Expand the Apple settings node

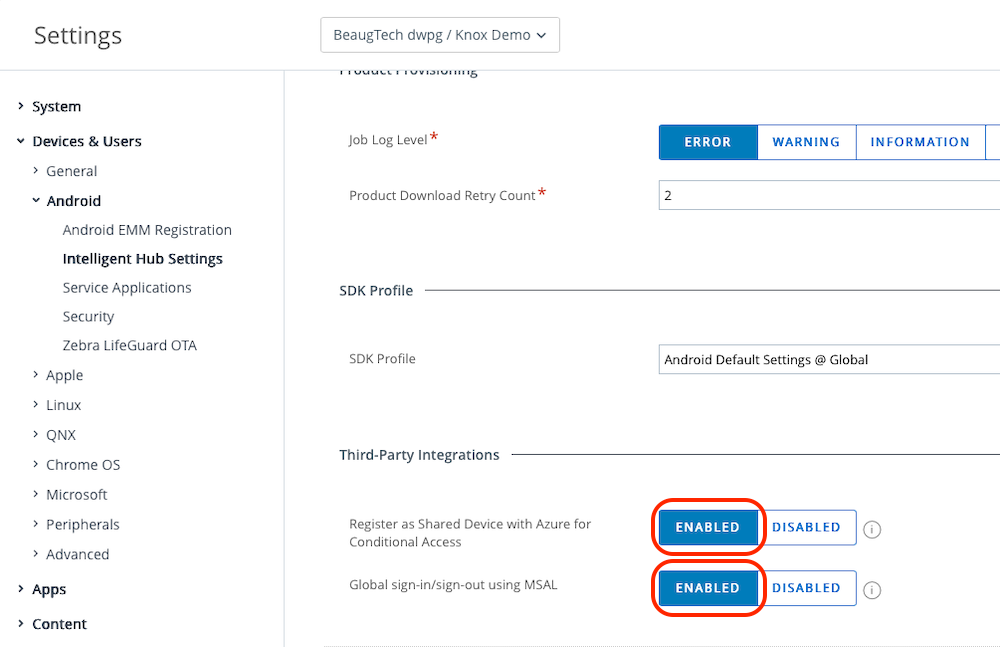(x=64, y=375)
